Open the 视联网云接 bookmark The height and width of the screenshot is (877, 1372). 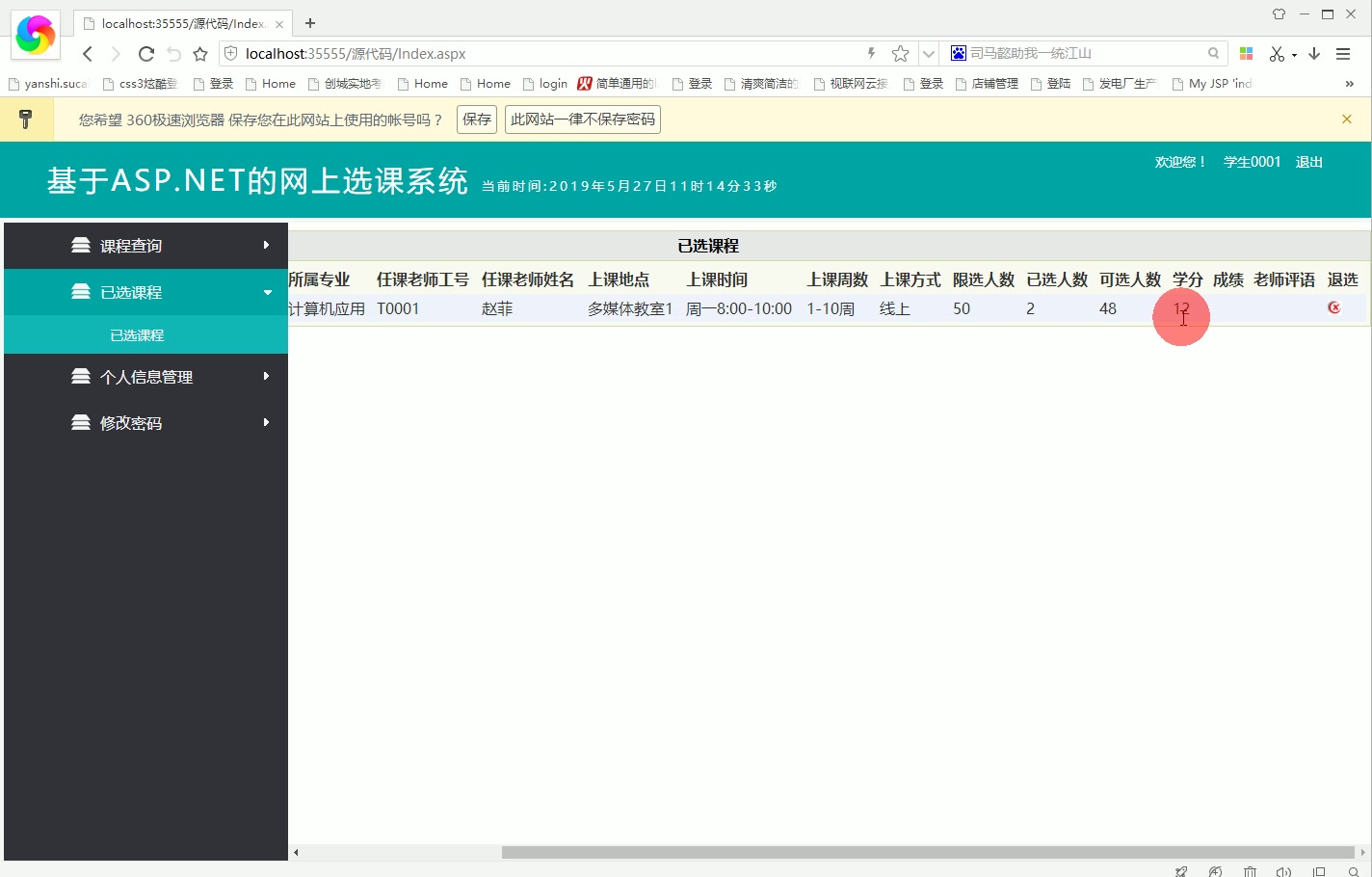pos(851,84)
